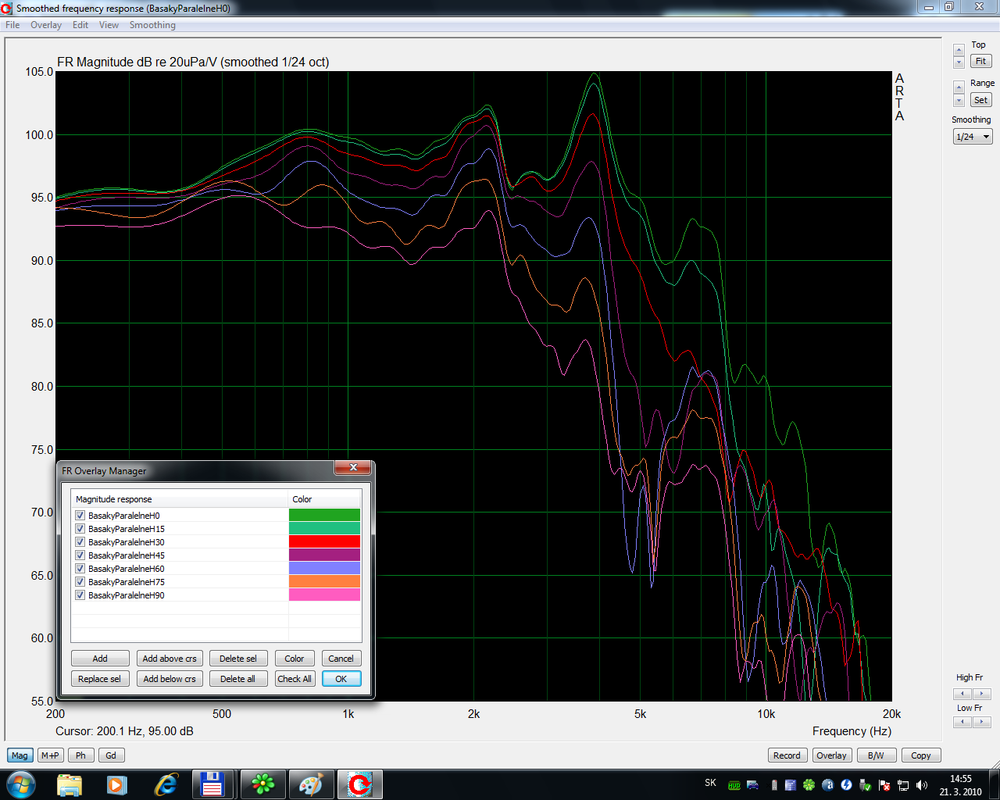Click the blue 'a' tray icon
This screenshot has width=1000, height=800.
828,785
